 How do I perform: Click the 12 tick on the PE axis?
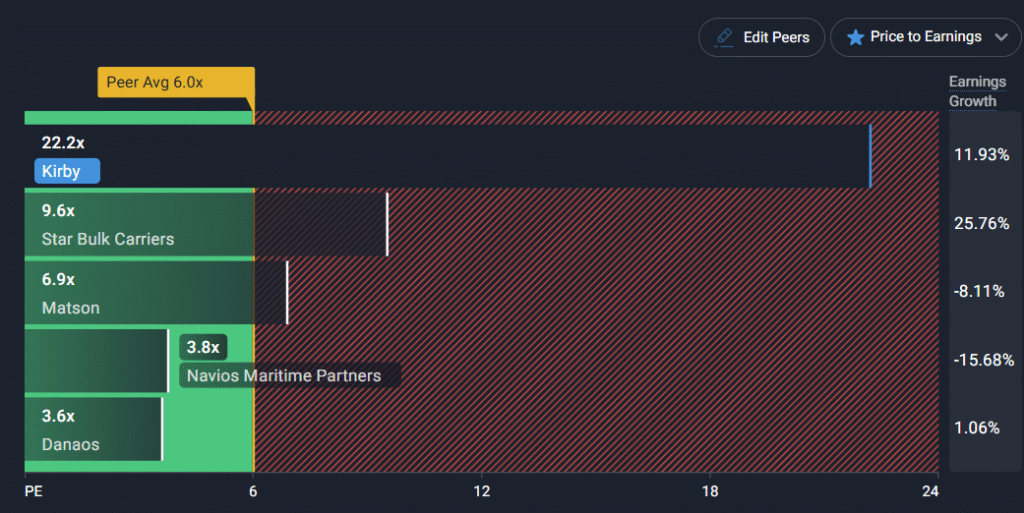pos(482,491)
